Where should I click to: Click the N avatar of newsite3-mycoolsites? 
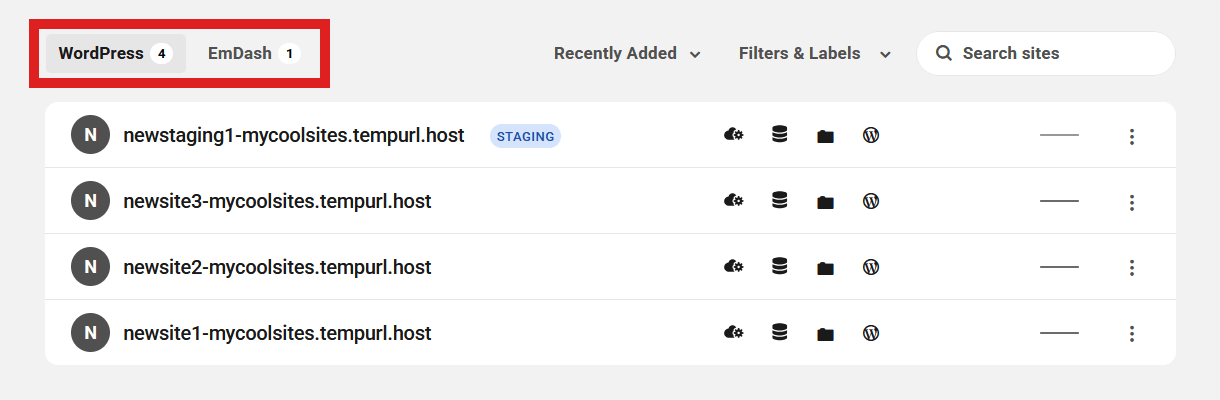tap(90, 201)
